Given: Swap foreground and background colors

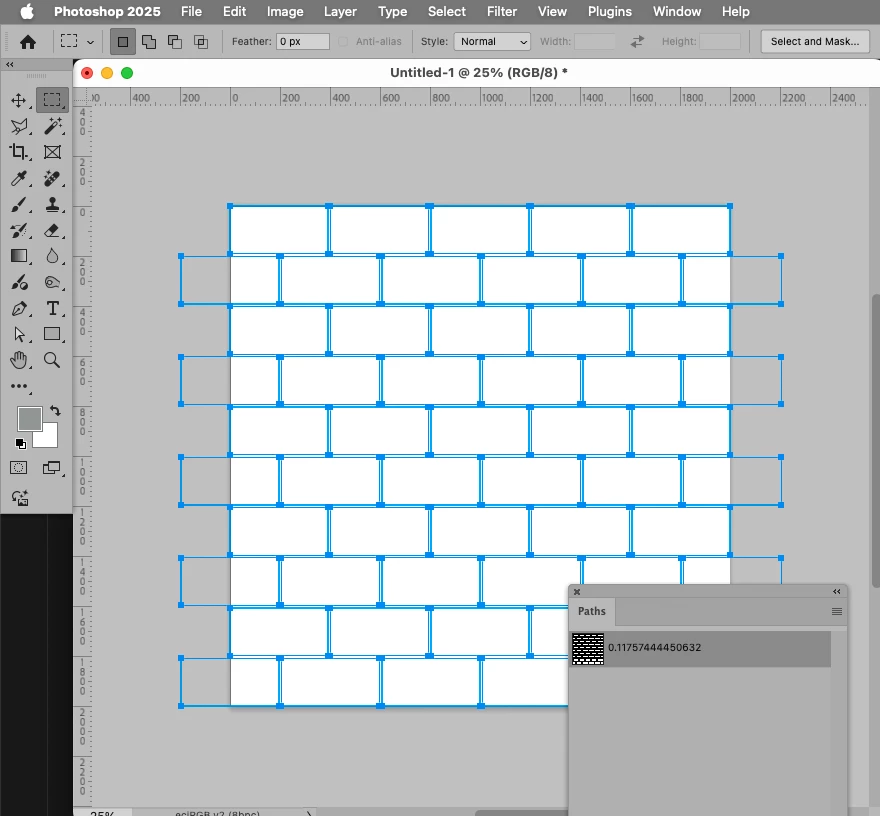Looking at the screenshot, I should 55,411.
